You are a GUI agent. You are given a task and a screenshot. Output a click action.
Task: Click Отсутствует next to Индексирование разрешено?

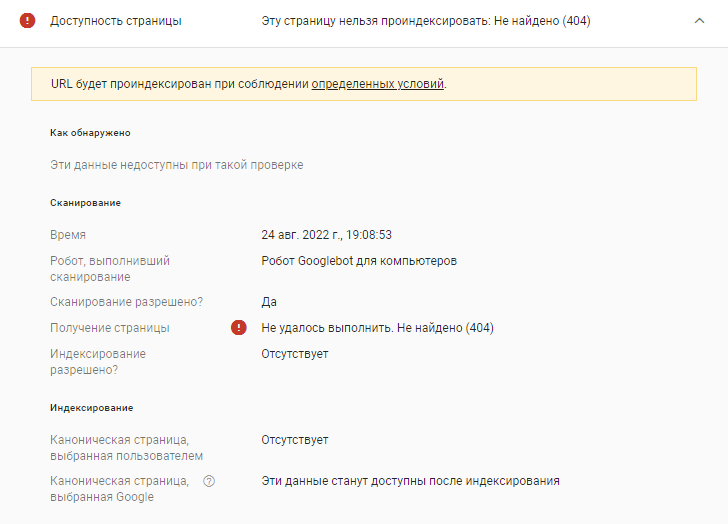pos(295,354)
